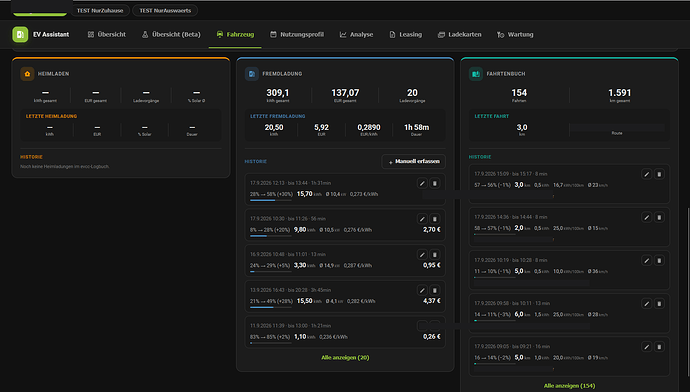Click the 154 Fahrten value
Screen dimensions: 690x392
click(x=519, y=93)
